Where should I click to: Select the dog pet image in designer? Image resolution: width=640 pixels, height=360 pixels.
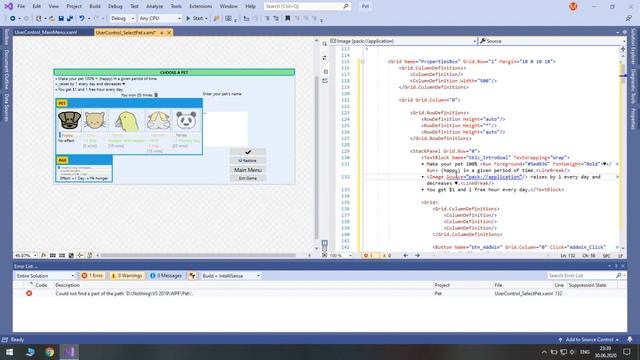click(69, 121)
